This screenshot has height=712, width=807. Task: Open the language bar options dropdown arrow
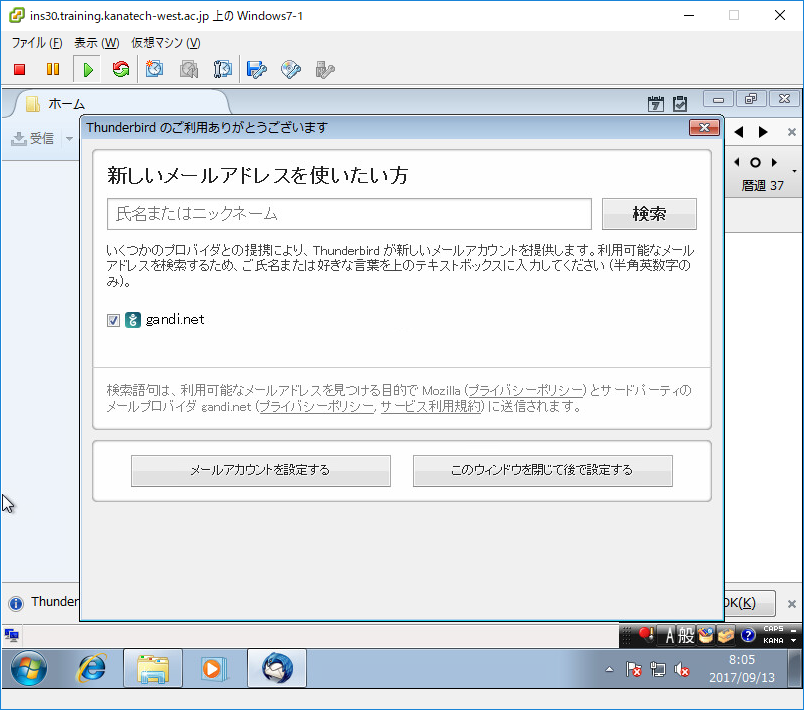(x=794, y=641)
